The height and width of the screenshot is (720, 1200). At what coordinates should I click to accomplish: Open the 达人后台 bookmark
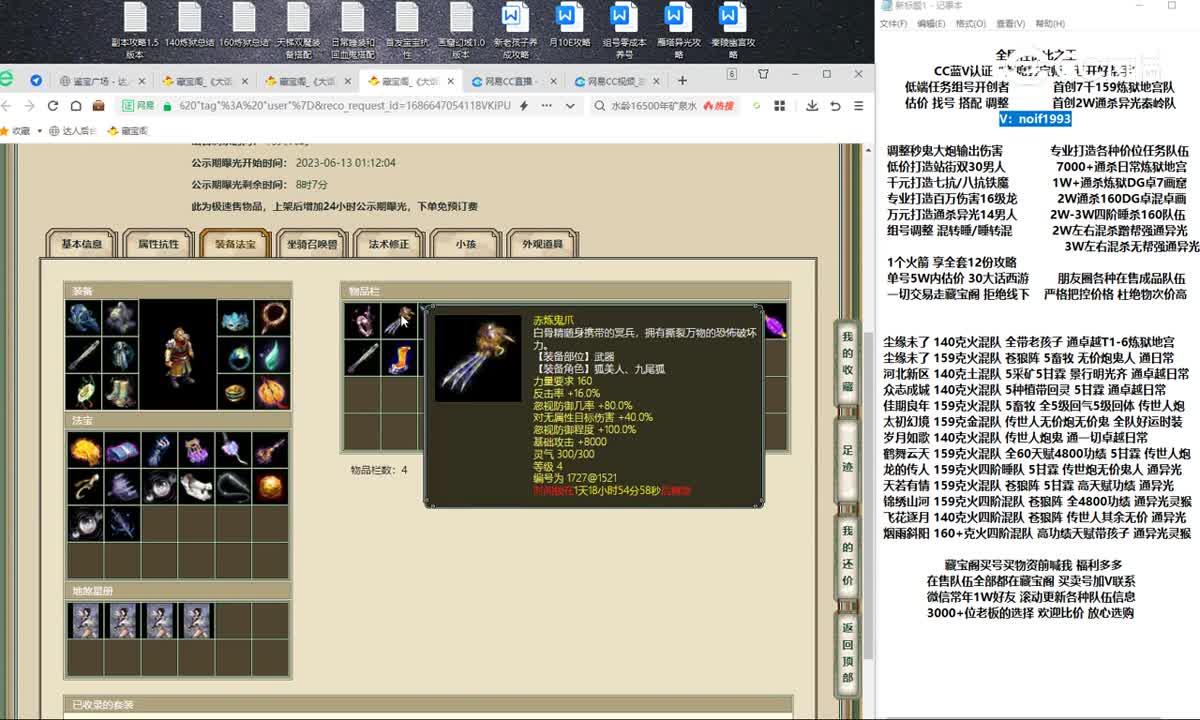tap(71, 130)
